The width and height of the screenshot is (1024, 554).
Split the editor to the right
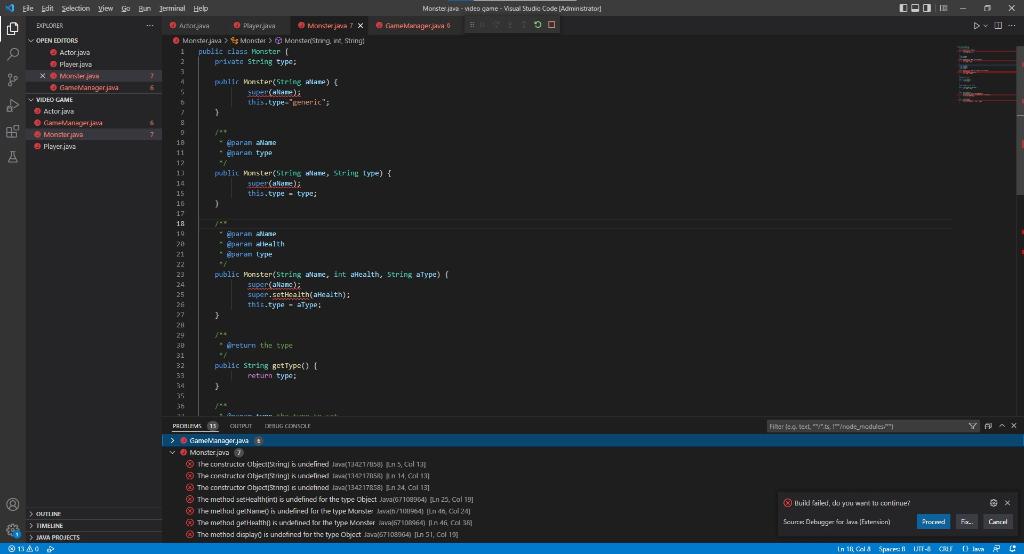[x=998, y=25]
